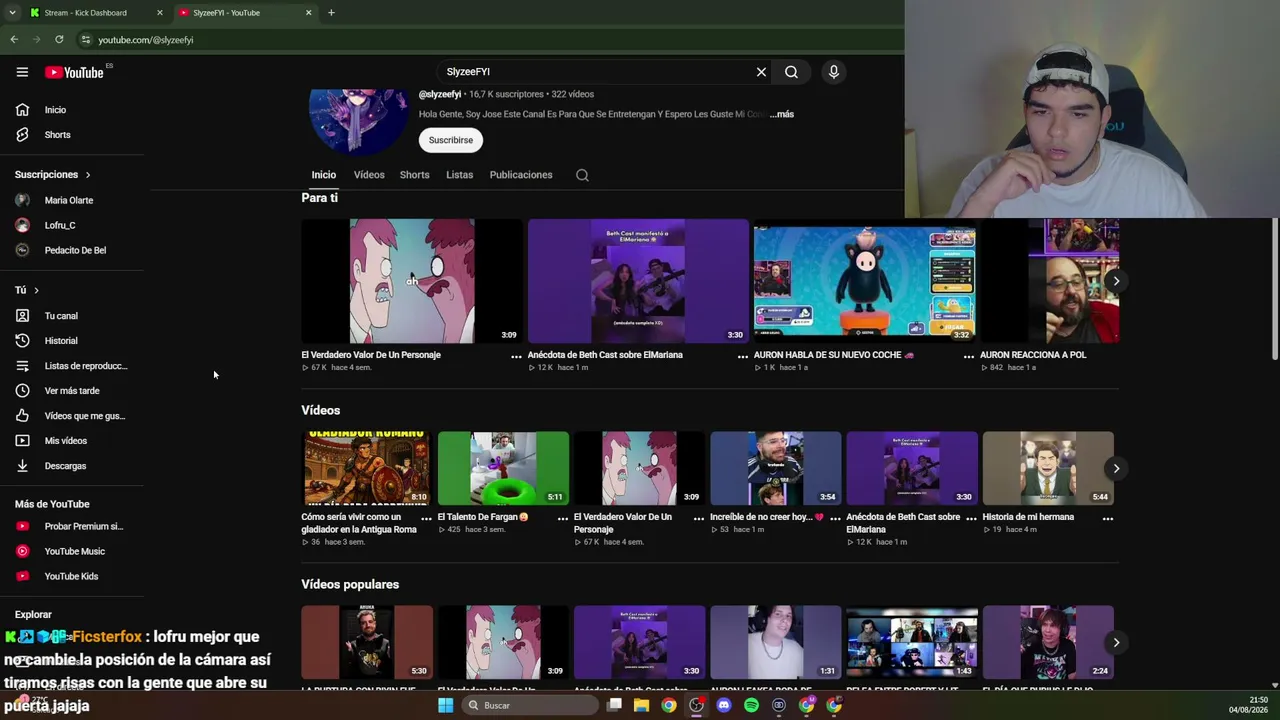Open YouTube Kids from the sidebar
1280x720 pixels.
click(72, 576)
